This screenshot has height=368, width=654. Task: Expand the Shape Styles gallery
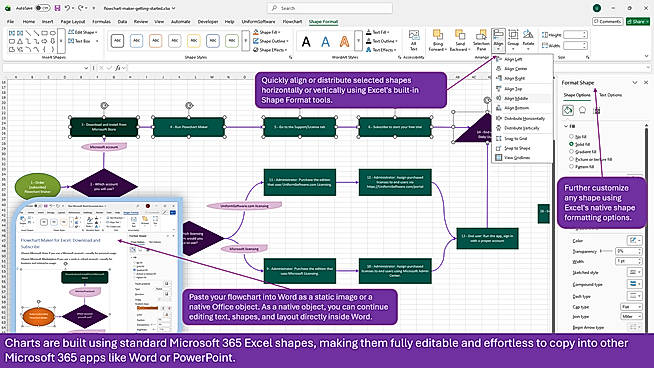coord(245,40)
